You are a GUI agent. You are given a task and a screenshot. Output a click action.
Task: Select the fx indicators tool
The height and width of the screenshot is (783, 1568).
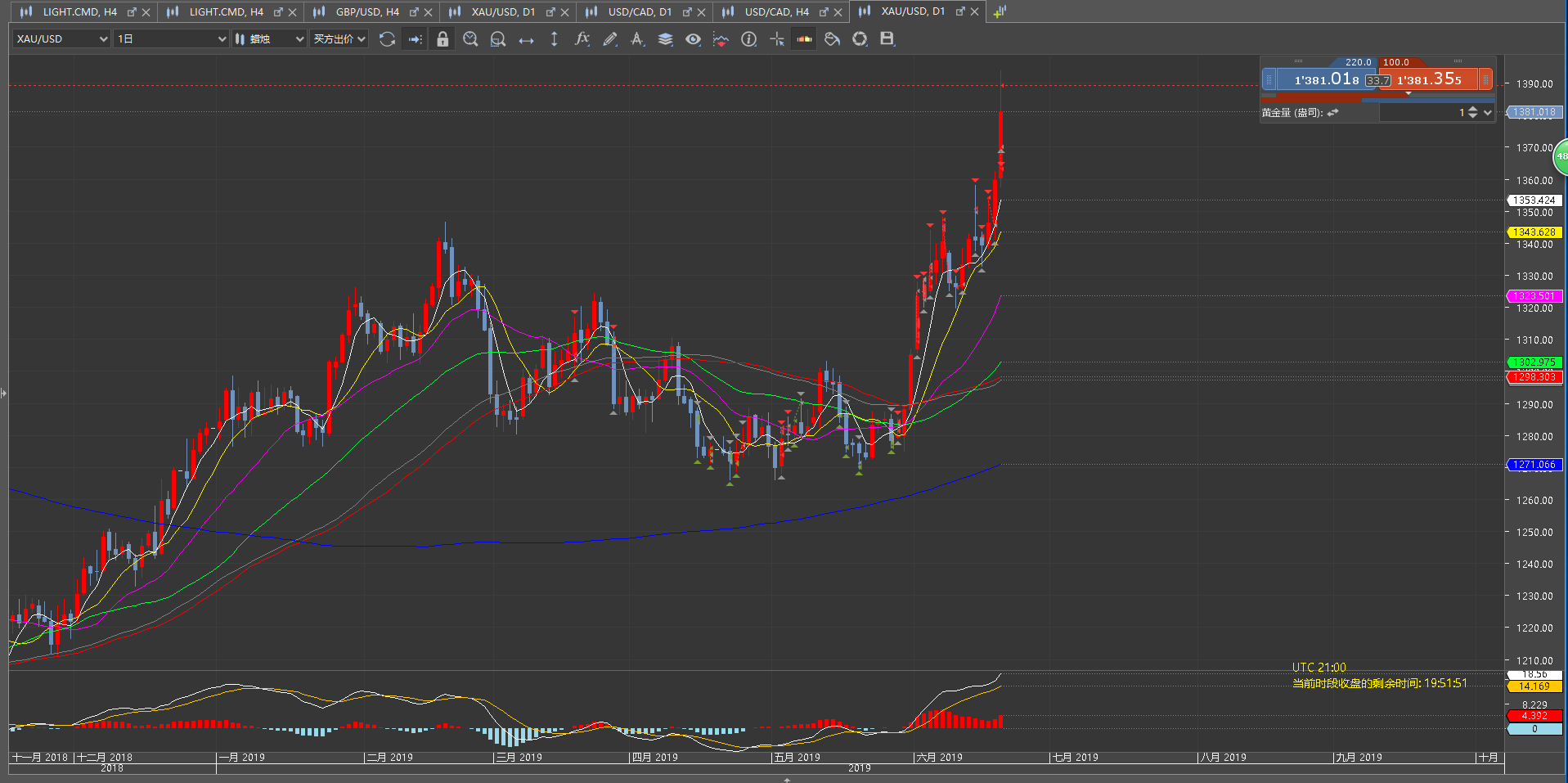click(x=582, y=39)
